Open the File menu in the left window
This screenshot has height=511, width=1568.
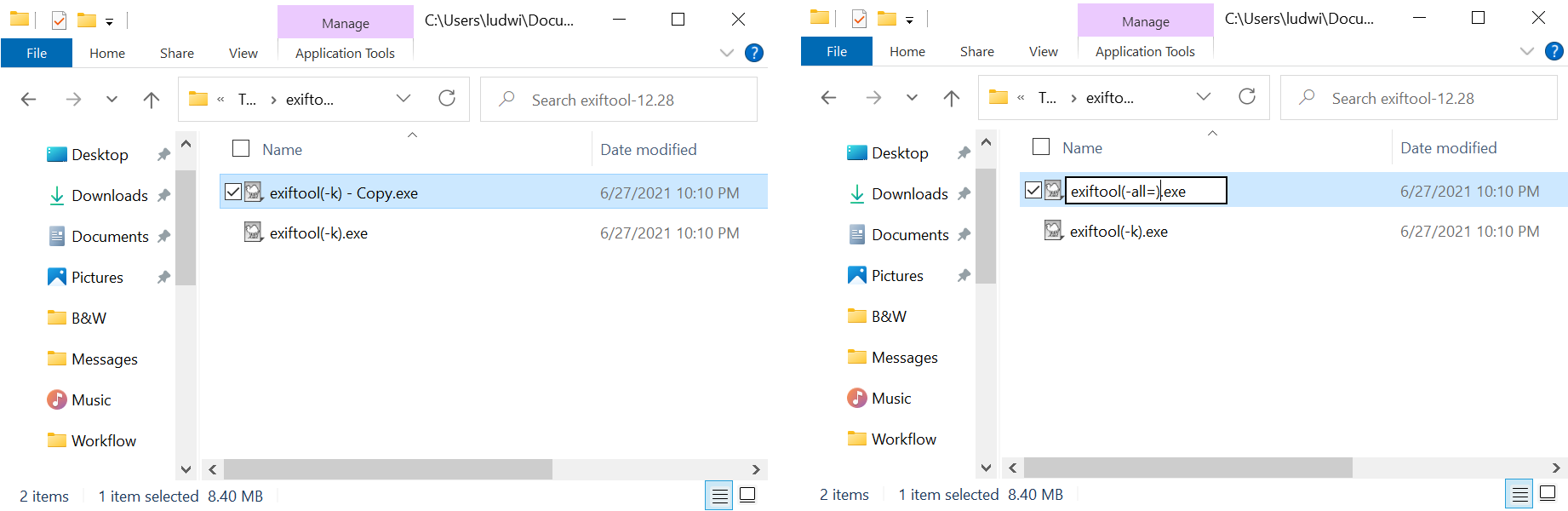(37, 53)
